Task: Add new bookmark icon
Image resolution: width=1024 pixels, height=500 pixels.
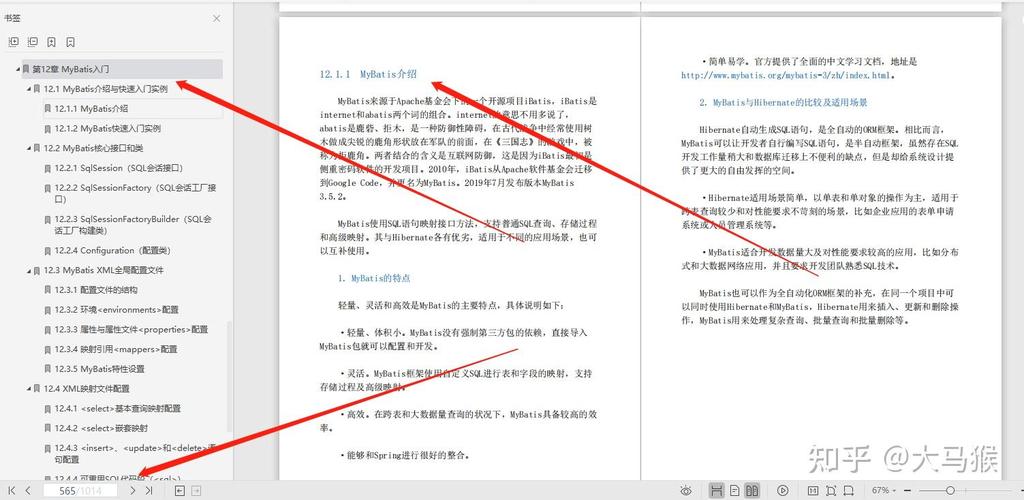Action: tap(51, 42)
